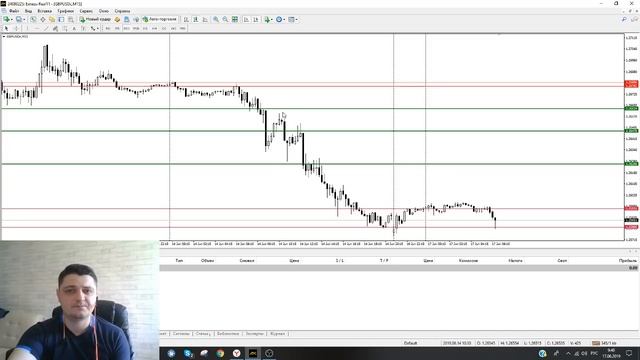Select the standard cursor tool
The image size is (640, 360).
[x=6, y=29]
